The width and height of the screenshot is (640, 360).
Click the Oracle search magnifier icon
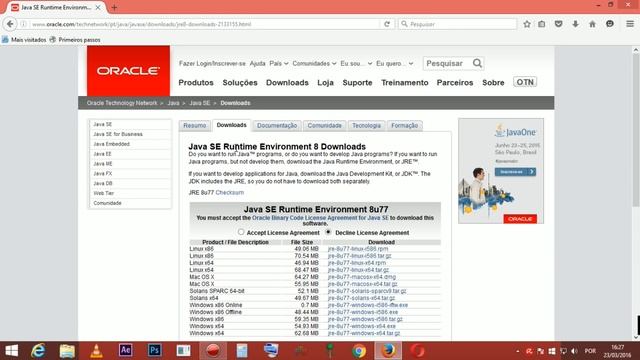click(477, 63)
